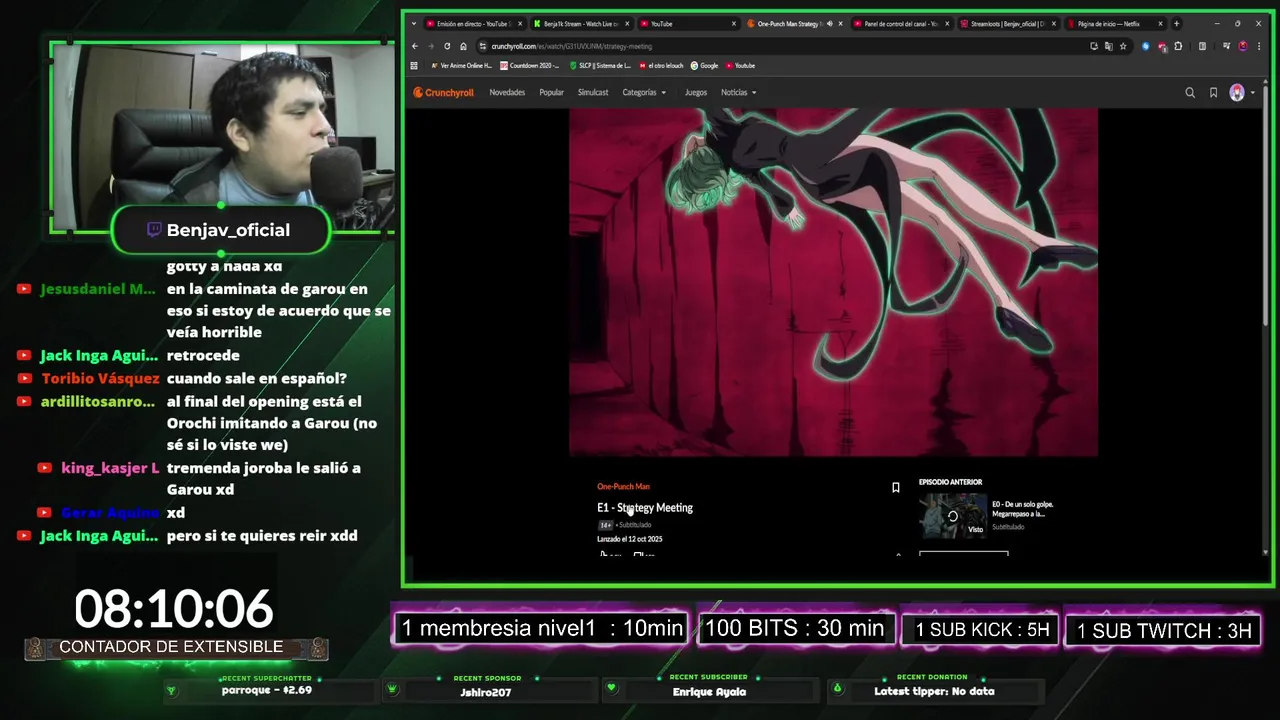
Task: Open the Ver Anime Online bookmark
Action: 461,66
